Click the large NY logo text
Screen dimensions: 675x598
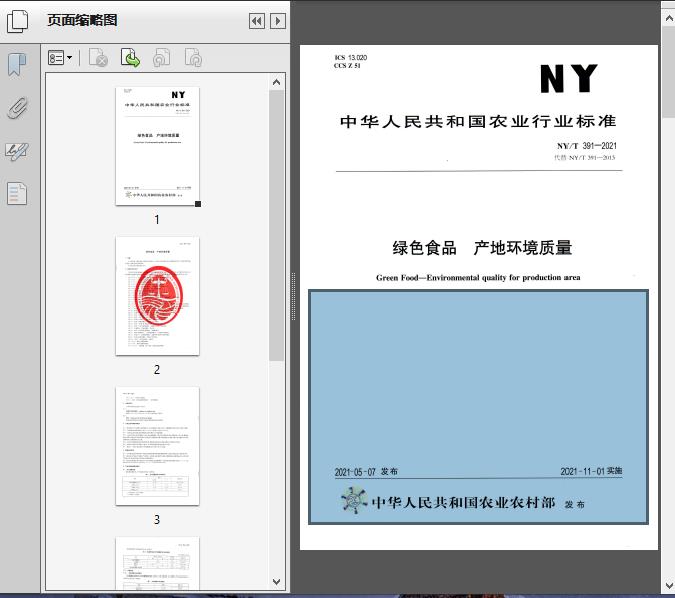click(569, 78)
